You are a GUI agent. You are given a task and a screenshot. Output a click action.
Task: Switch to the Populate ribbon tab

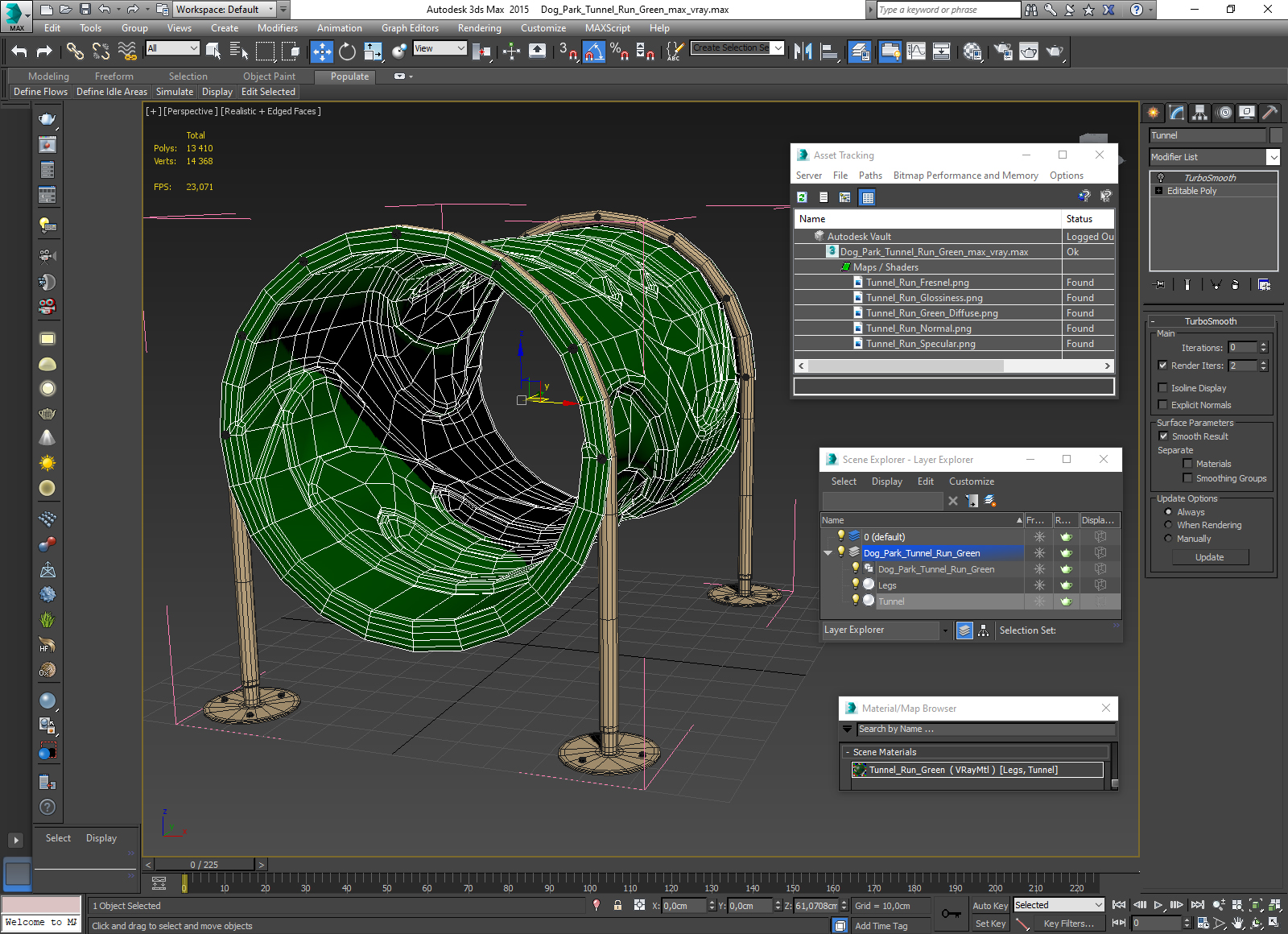(349, 76)
